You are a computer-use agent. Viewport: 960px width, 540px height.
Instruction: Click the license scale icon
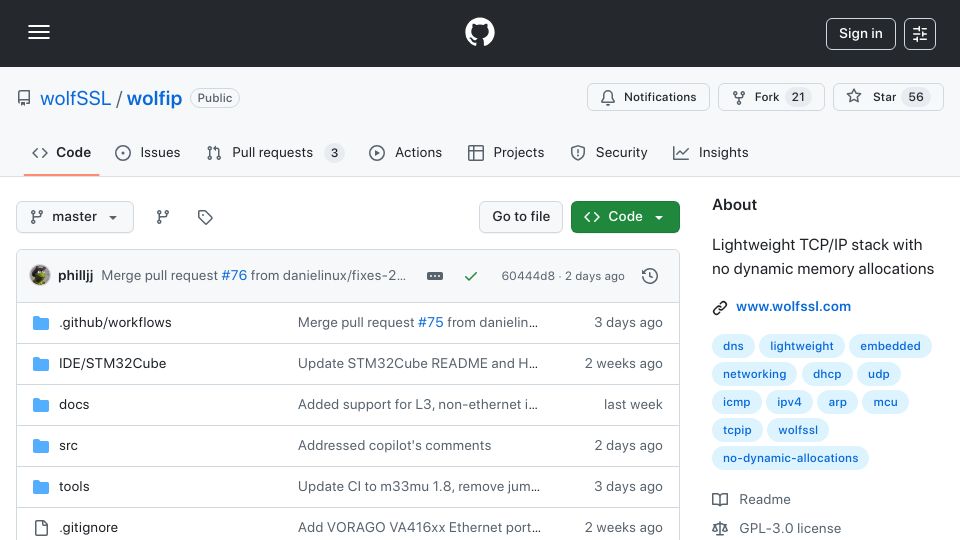[x=720, y=528]
